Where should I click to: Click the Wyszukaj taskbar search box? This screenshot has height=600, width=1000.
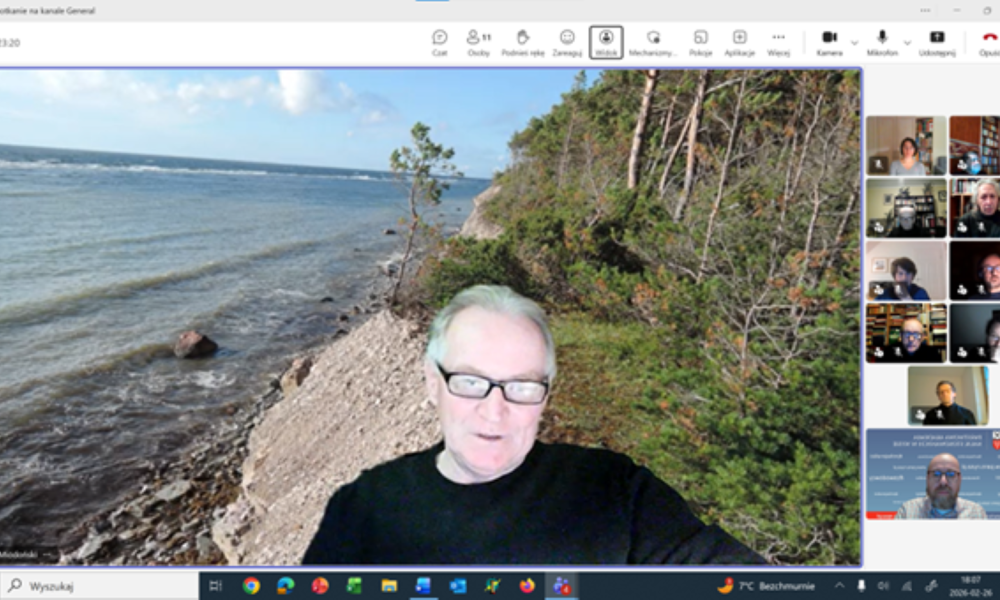pos(100,586)
